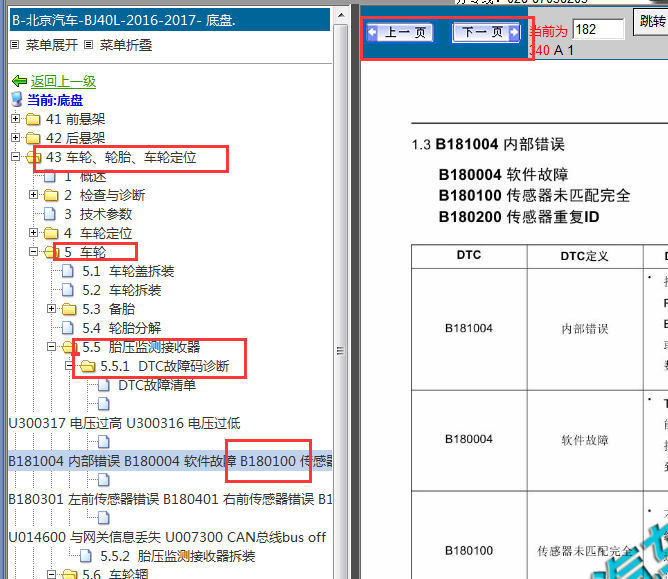Click folder icon beside 2 检查与诊断
Viewport: 668px width, 579px height.
pos(51,195)
